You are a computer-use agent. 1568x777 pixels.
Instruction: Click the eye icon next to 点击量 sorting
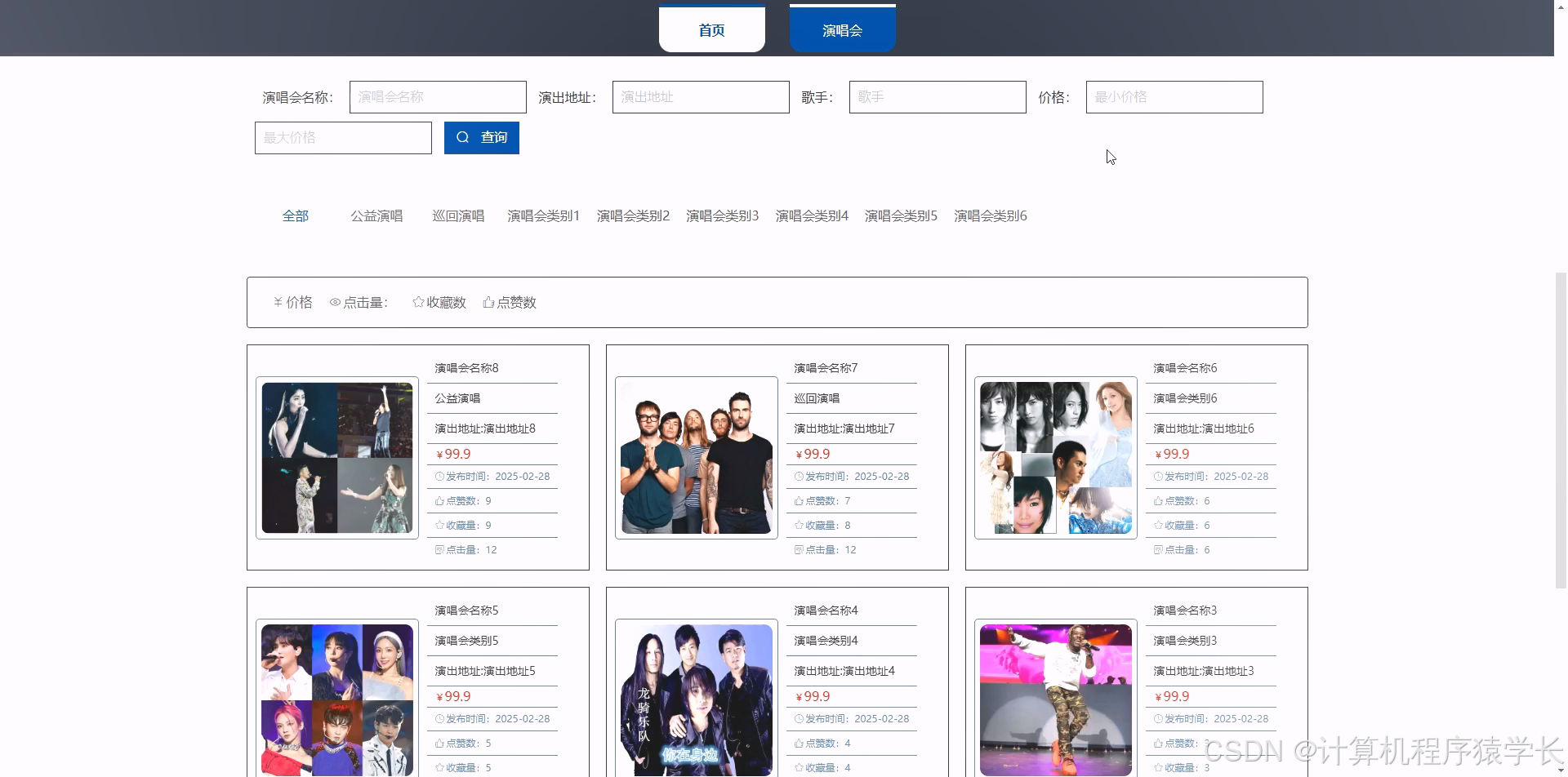[334, 301]
